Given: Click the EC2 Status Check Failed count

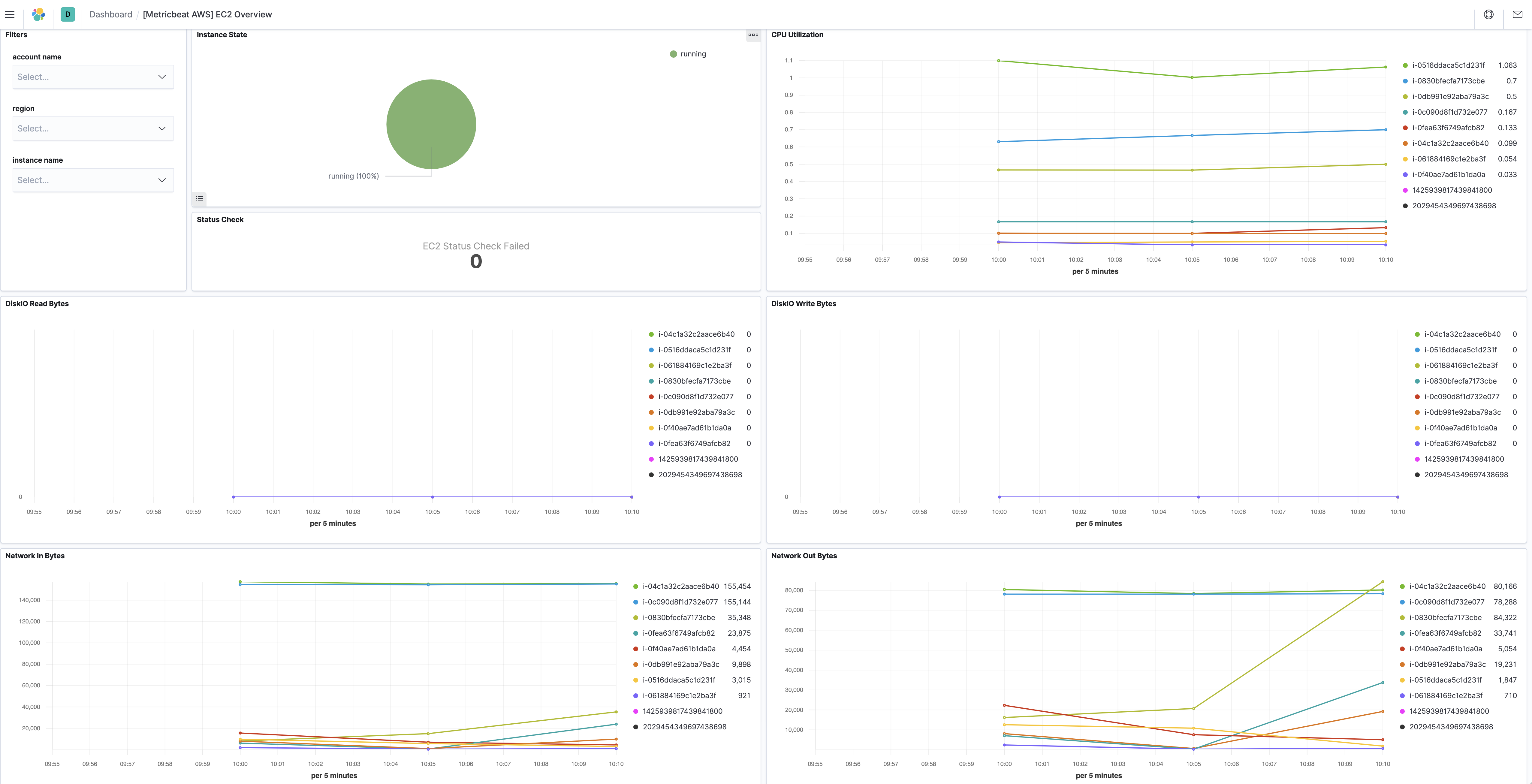Looking at the screenshot, I should point(475,261).
